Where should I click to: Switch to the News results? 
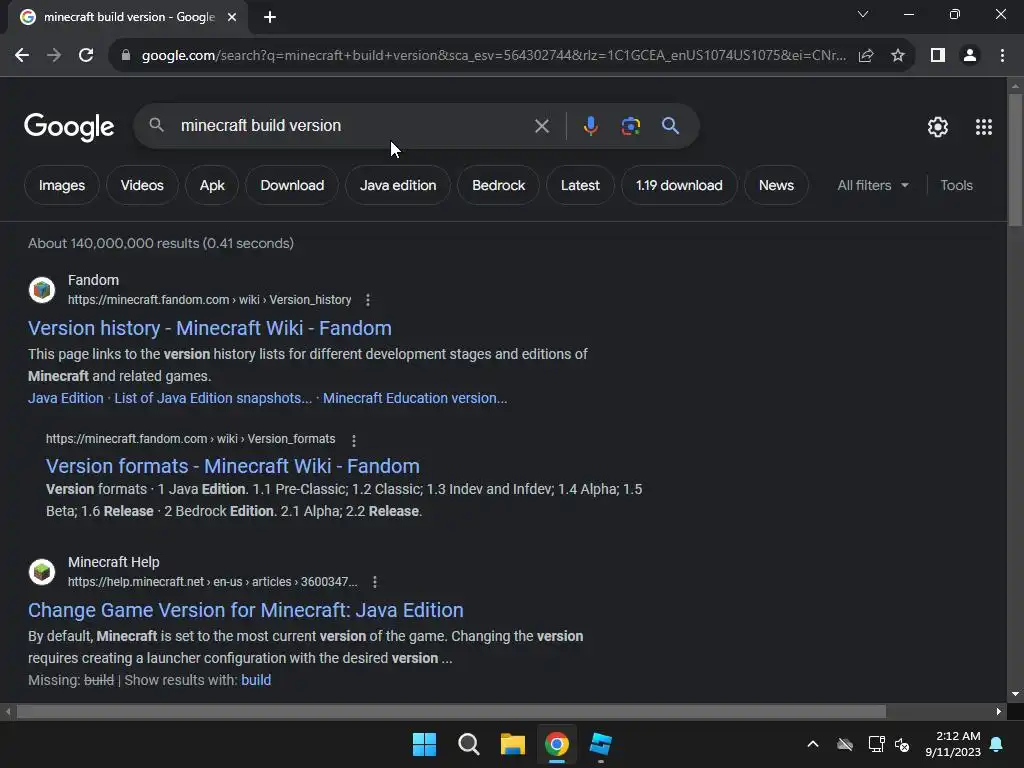[x=776, y=185]
